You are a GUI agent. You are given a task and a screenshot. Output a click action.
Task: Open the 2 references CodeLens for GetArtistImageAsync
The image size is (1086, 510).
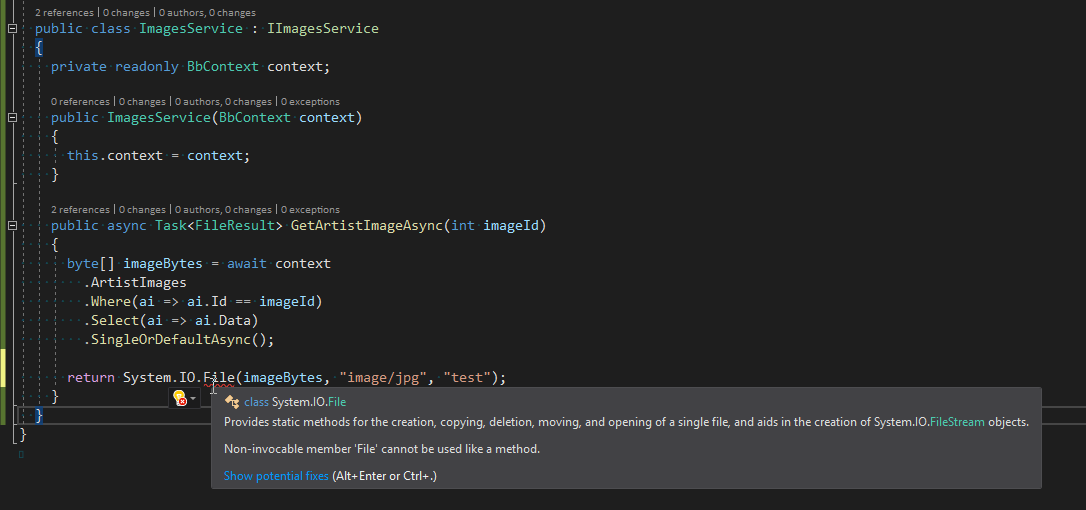(80, 209)
